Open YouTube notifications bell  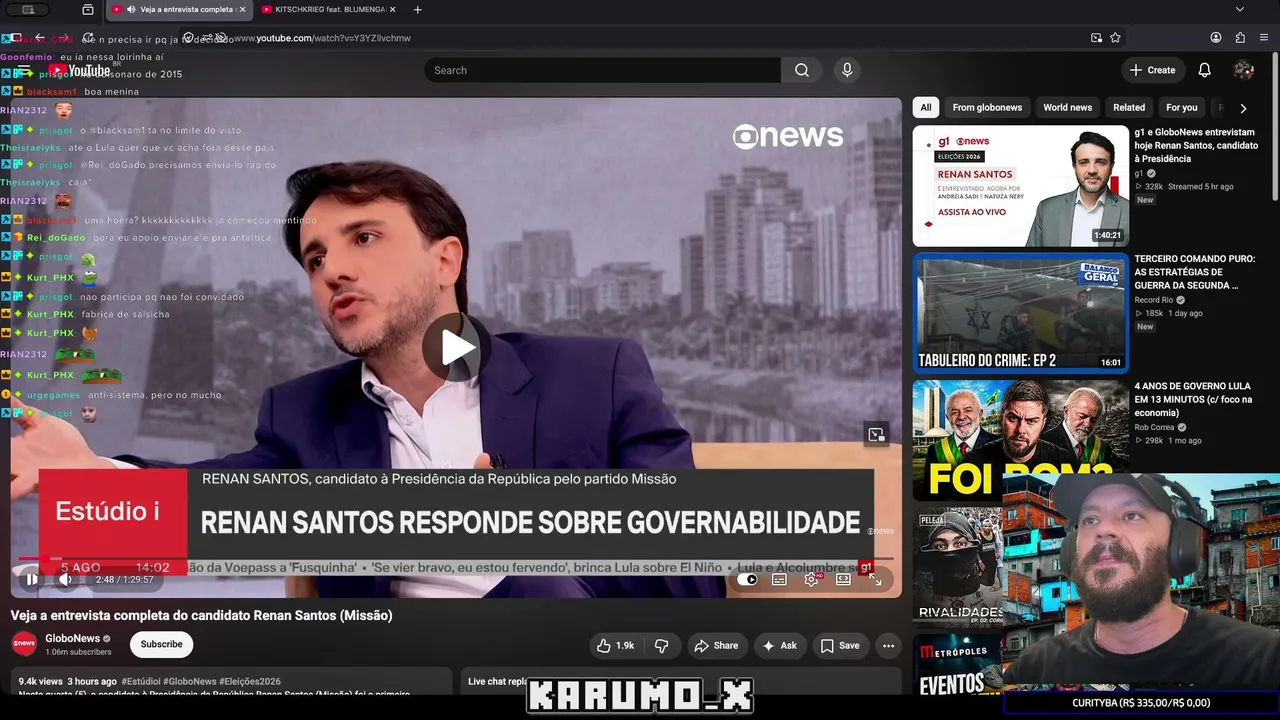pyautogui.click(x=1205, y=70)
